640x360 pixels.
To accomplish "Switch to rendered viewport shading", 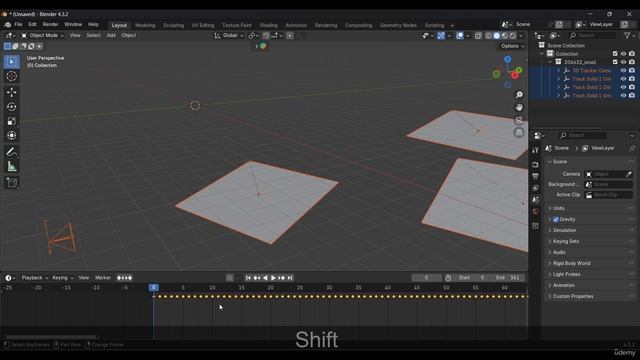I will pyautogui.click(x=513, y=36).
